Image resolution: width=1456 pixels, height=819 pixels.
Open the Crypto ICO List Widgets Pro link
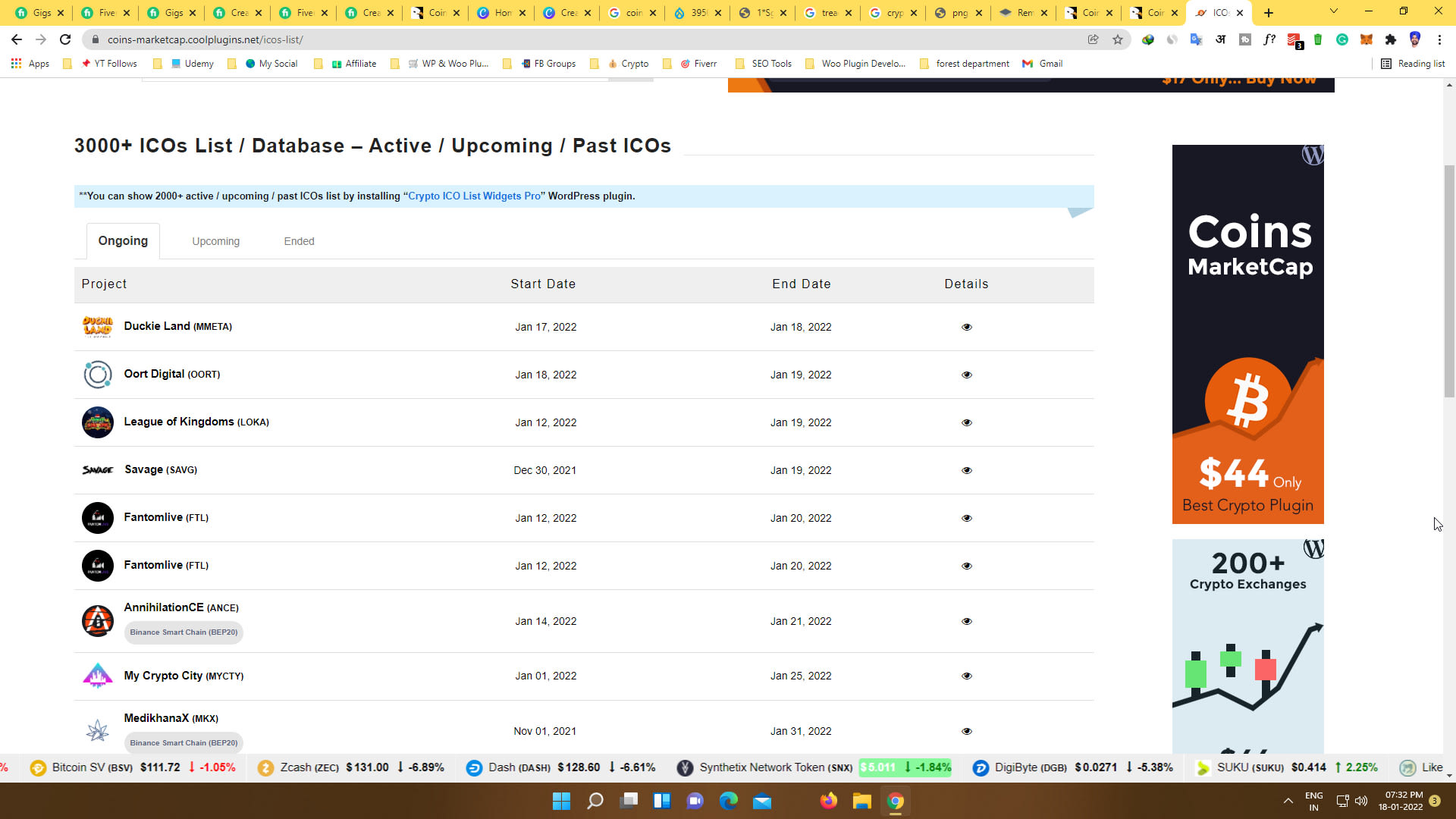click(474, 196)
